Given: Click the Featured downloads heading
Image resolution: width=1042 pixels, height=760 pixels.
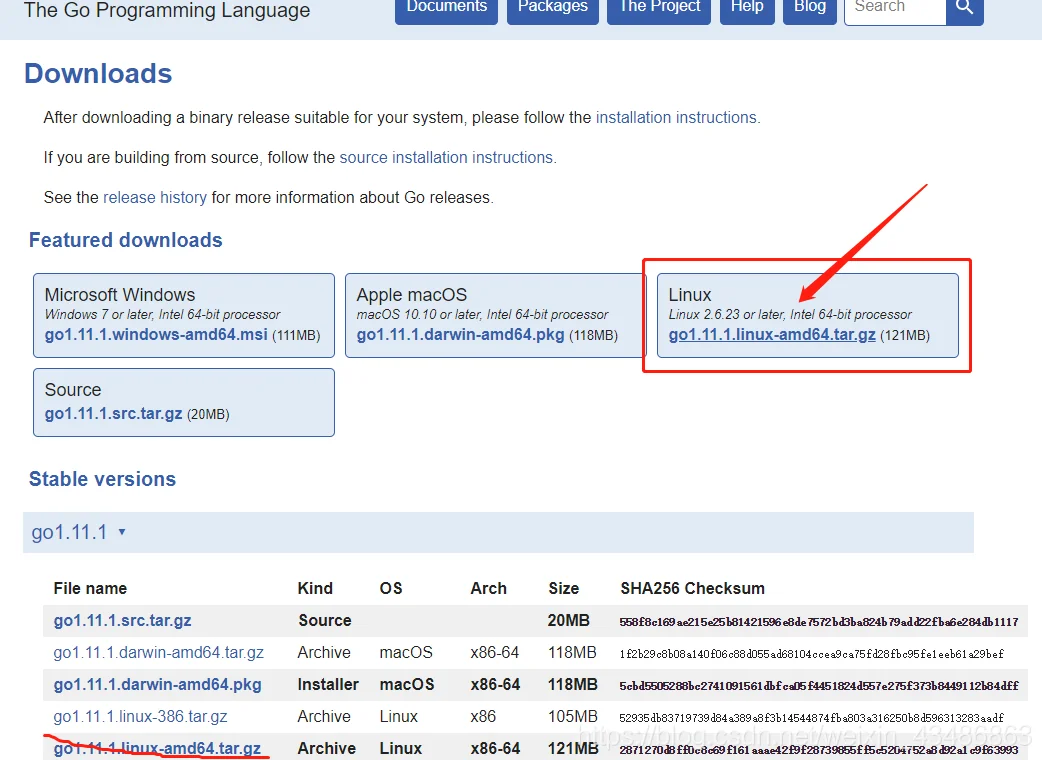Looking at the screenshot, I should [126, 240].
